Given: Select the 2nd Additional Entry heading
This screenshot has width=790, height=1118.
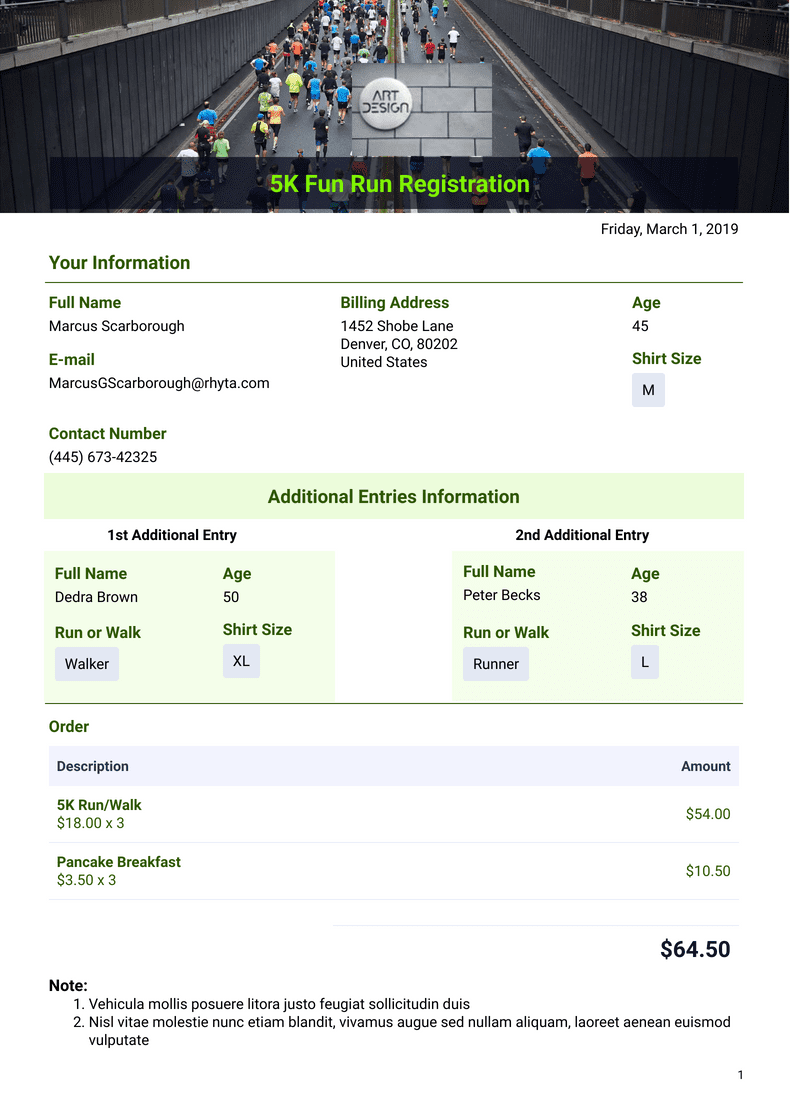Looking at the screenshot, I should point(582,535).
